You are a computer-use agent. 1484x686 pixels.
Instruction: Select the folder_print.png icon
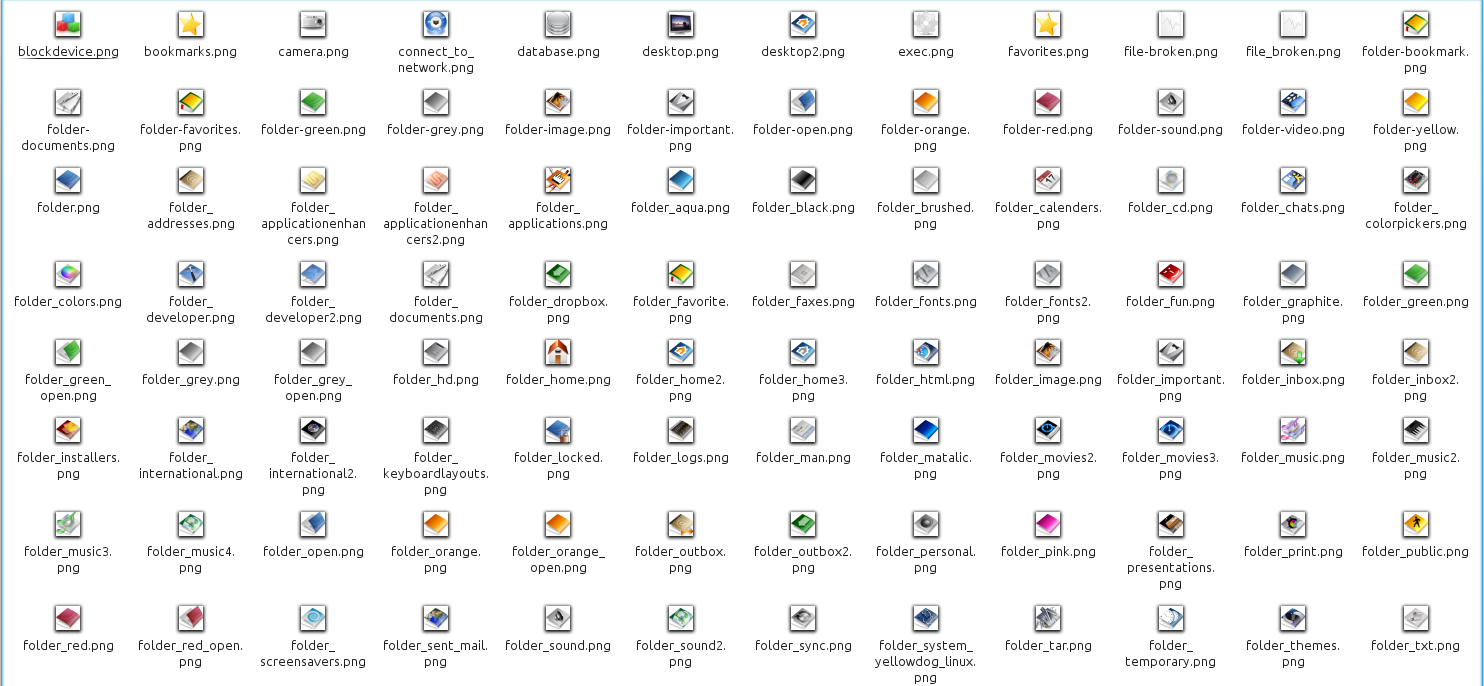(1293, 524)
